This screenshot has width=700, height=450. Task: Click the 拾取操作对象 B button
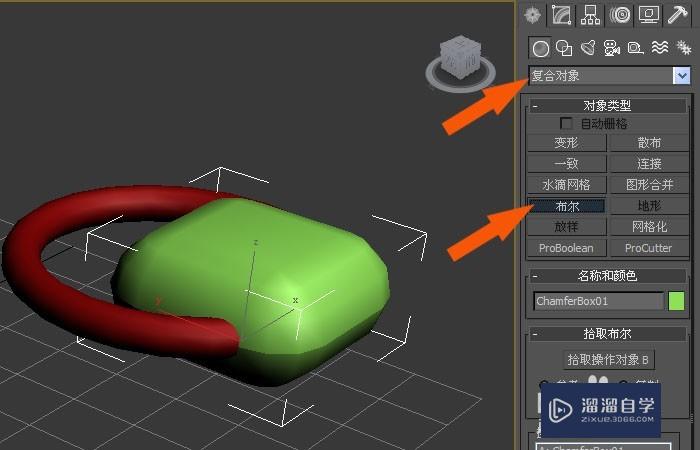click(608, 360)
